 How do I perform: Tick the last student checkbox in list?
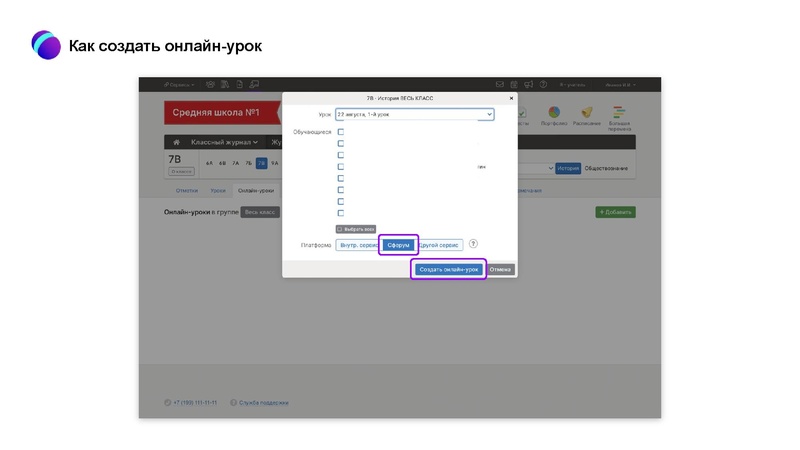[341, 213]
